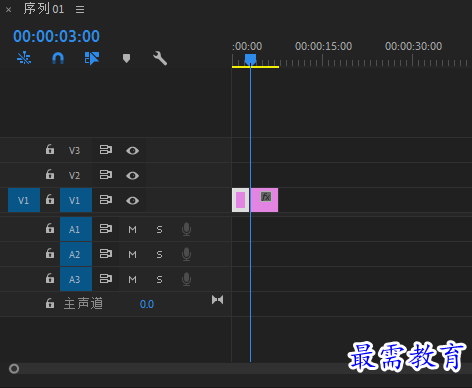Click ruler at 00:00:15:00
Screen dimensions: 472x388
[x=323, y=46]
